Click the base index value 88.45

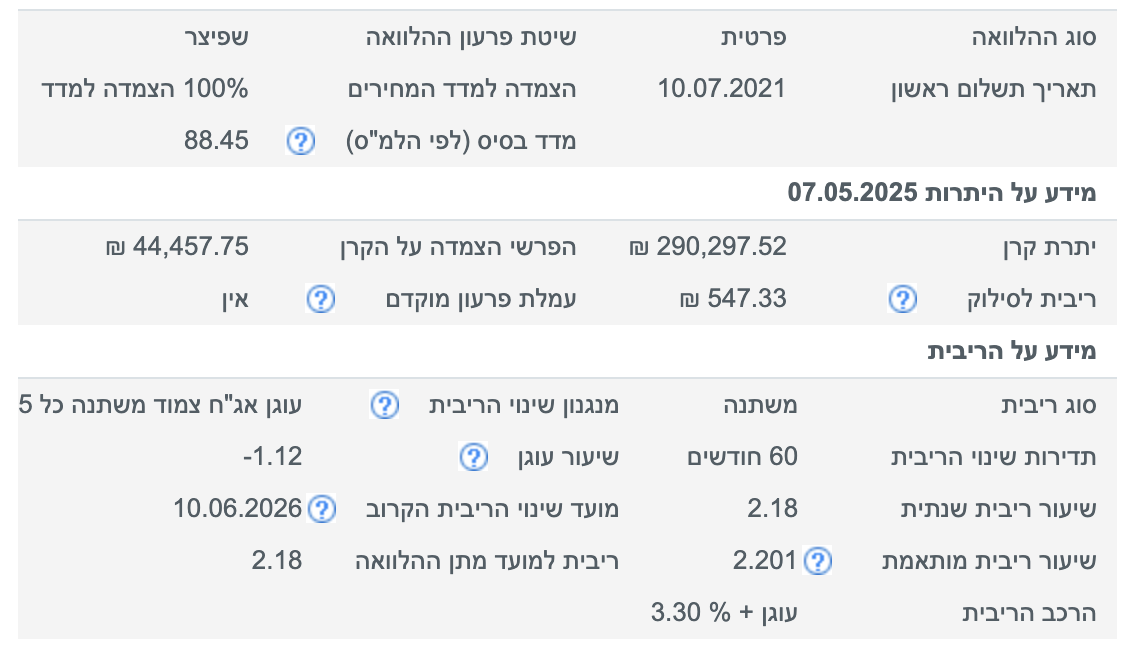[x=216, y=141]
